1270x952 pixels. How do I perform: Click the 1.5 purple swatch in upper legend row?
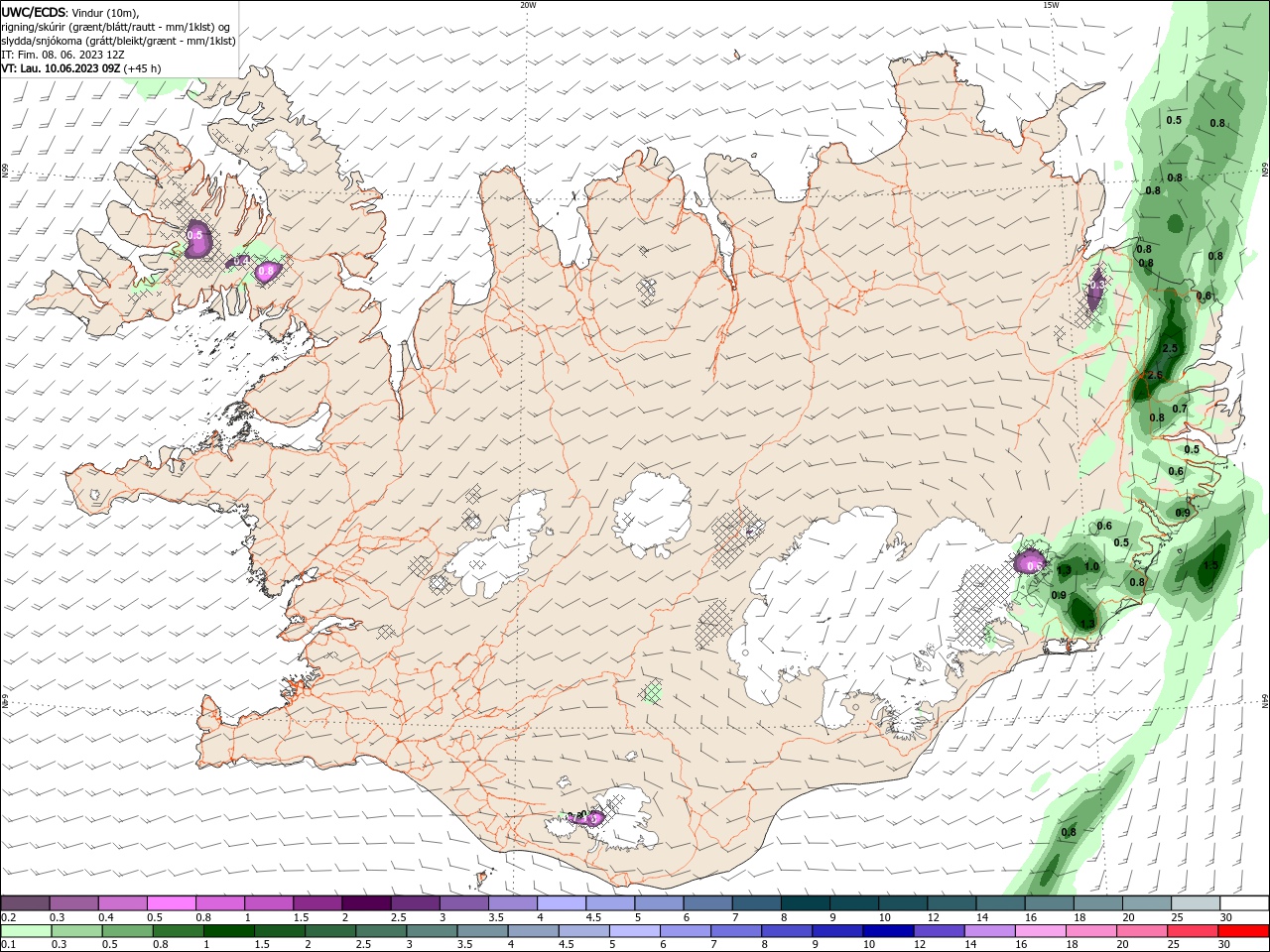317,903
